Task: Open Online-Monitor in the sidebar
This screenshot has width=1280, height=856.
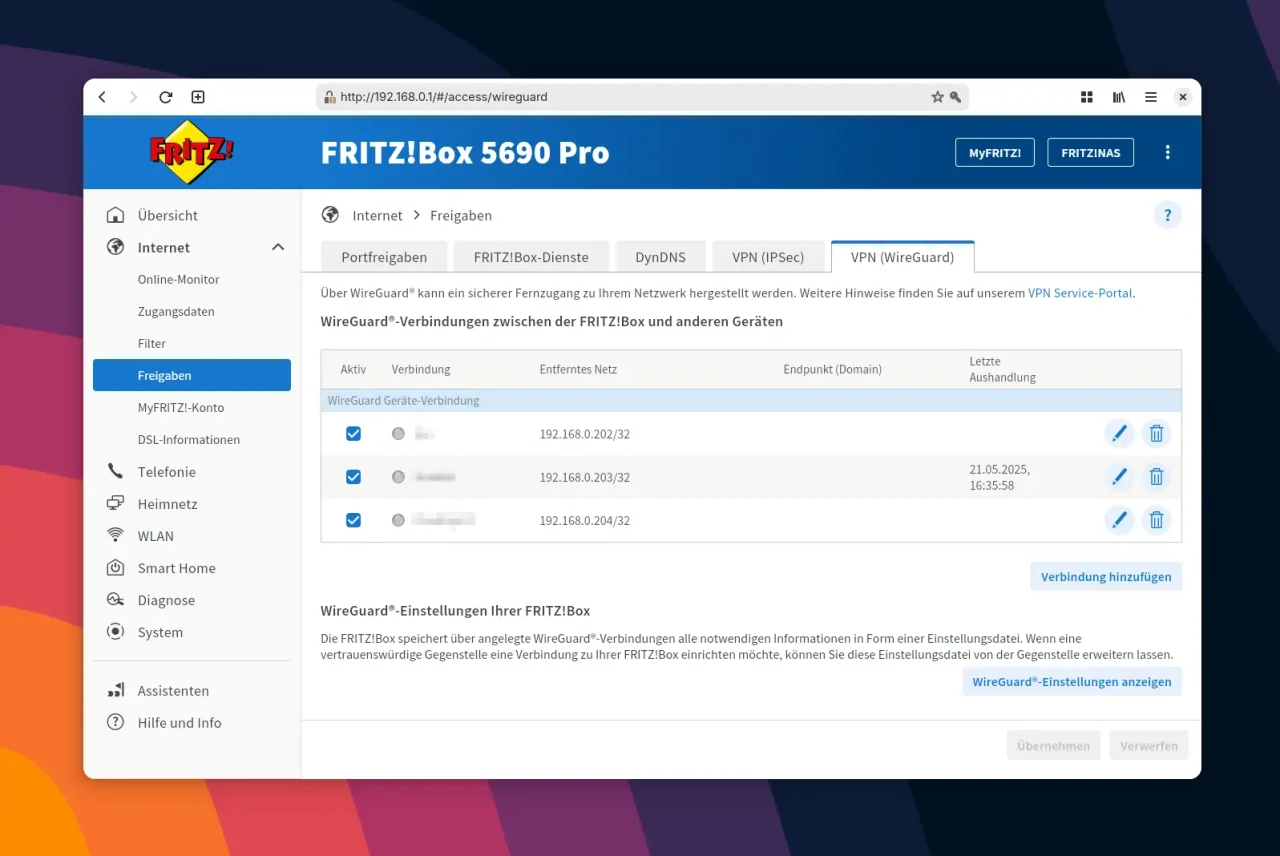Action: click(x=178, y=280)
